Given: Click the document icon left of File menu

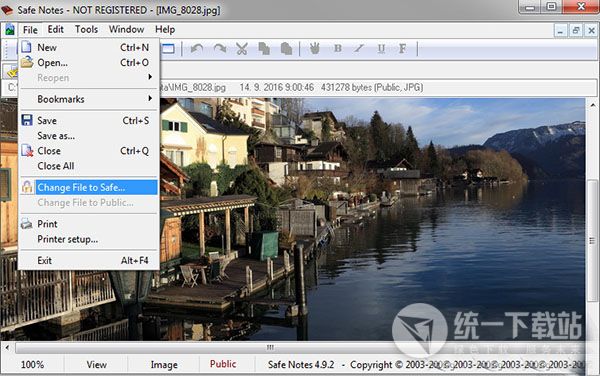Looking at the screenshot, I should pyautogui.click(x=10, y=30).
